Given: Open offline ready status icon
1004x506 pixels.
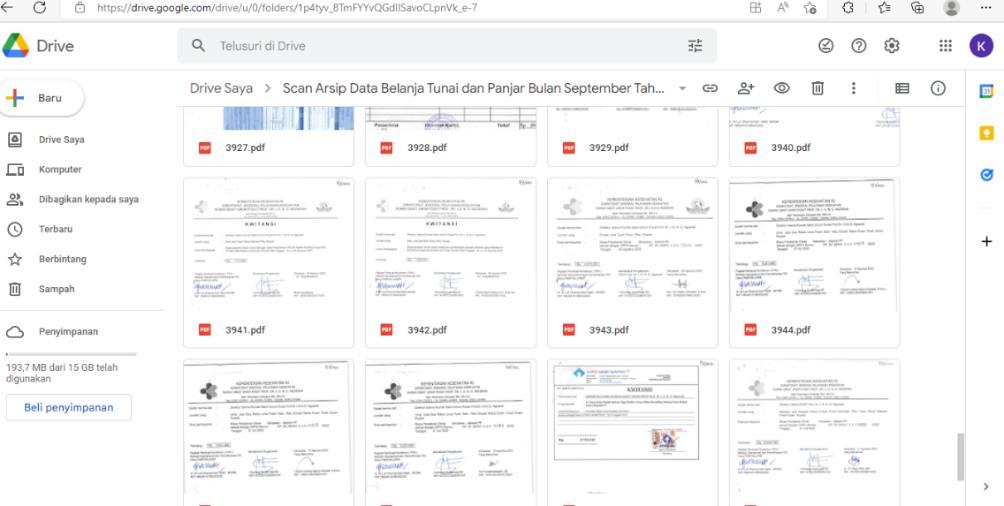Looking at the screenshot, I should point(826,45).
